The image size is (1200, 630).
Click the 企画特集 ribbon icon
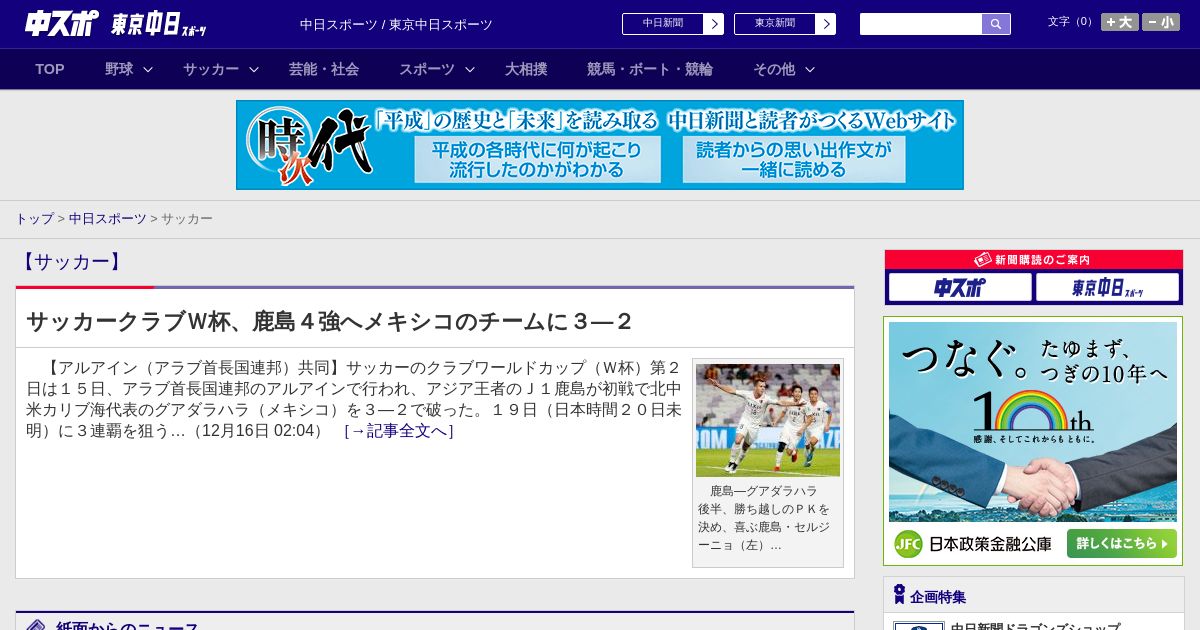click(x=899, y=595)
